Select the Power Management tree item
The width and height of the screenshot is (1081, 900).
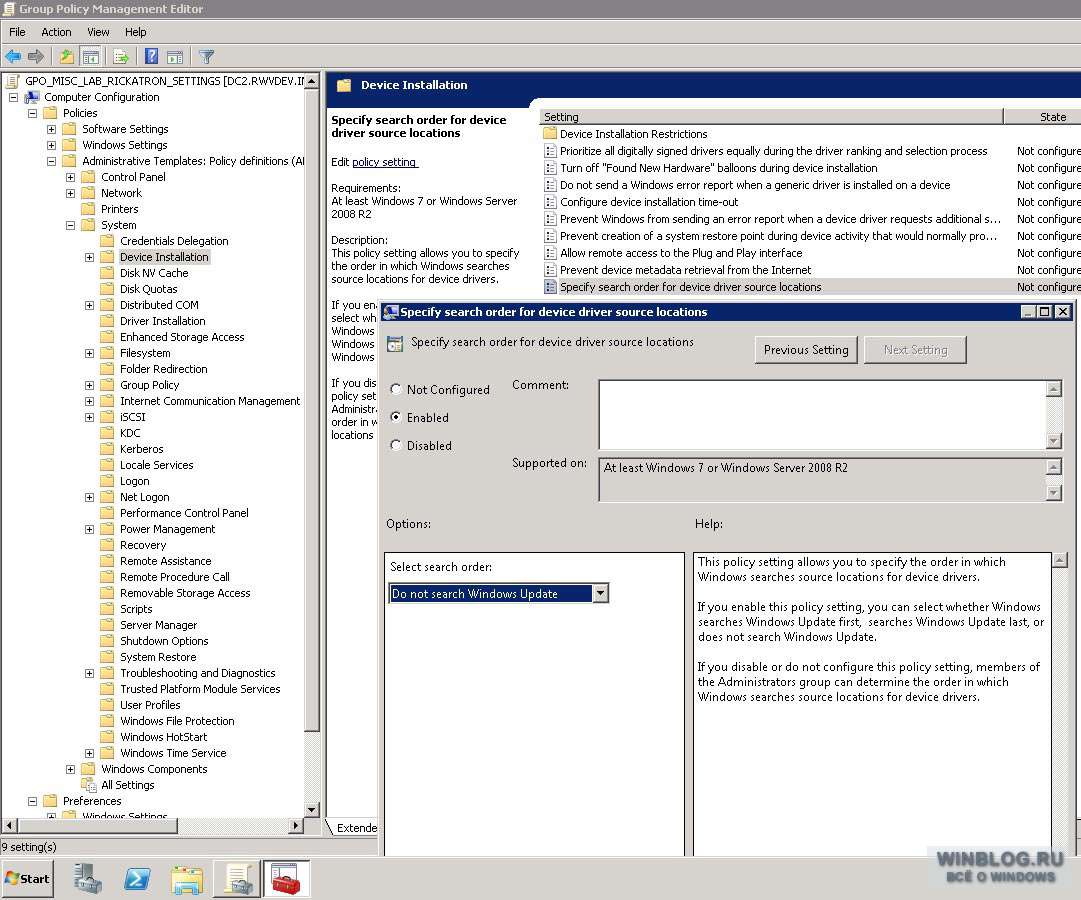[168, 529]
